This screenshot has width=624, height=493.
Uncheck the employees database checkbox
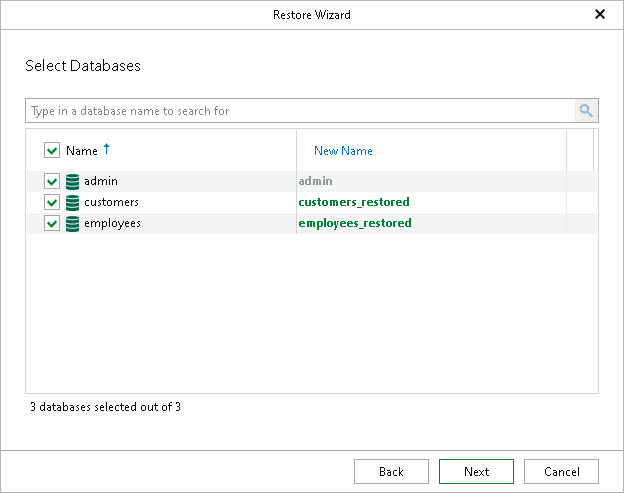point(52,223)
